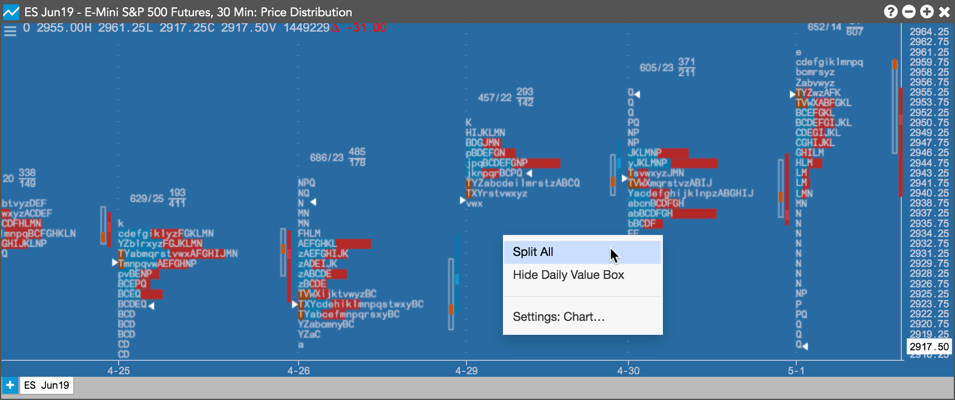
Task: Click the blue chart logo icon
Action: tap(10, 12)
